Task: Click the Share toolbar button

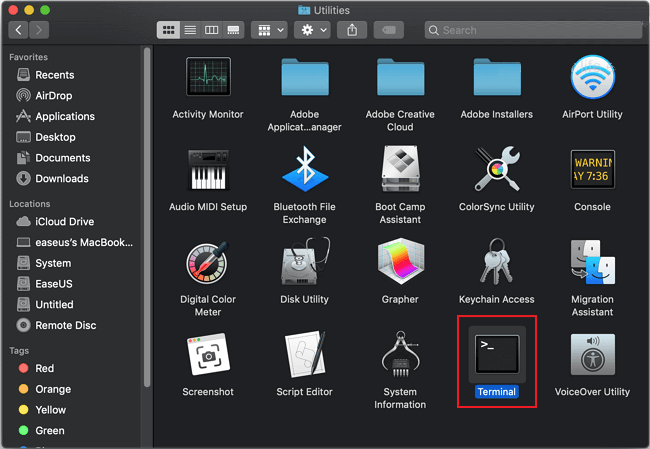Action: (352, 30)
